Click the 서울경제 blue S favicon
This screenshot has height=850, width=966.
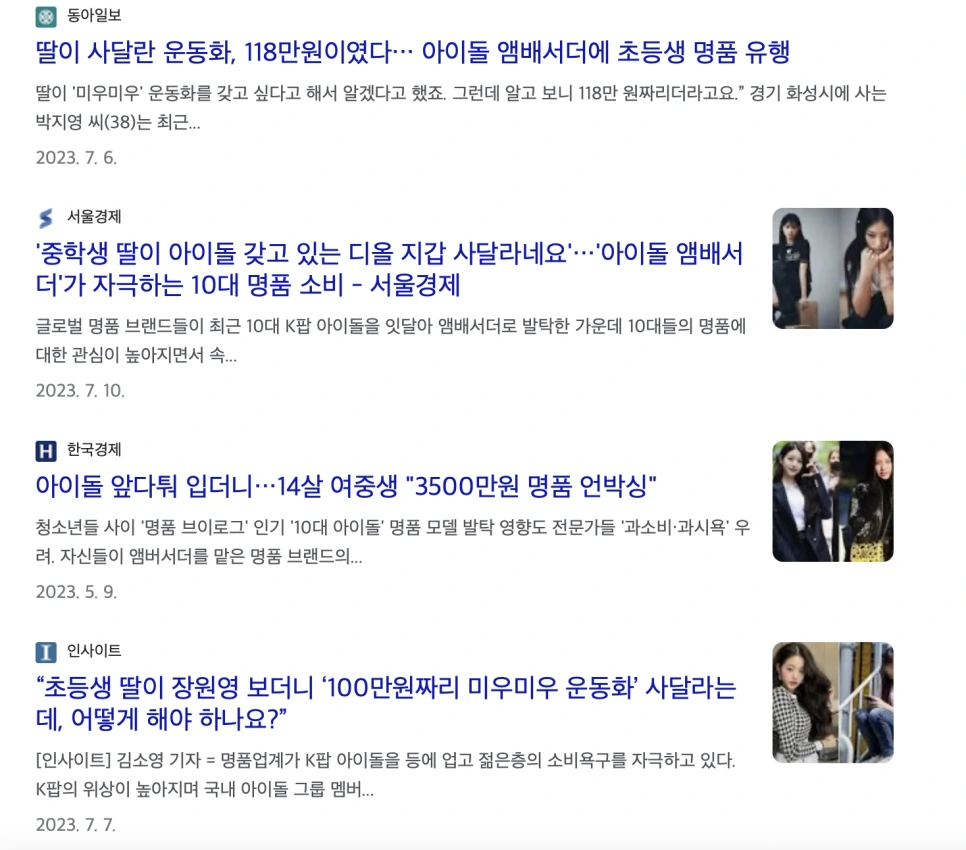click(x=46, y=218)
